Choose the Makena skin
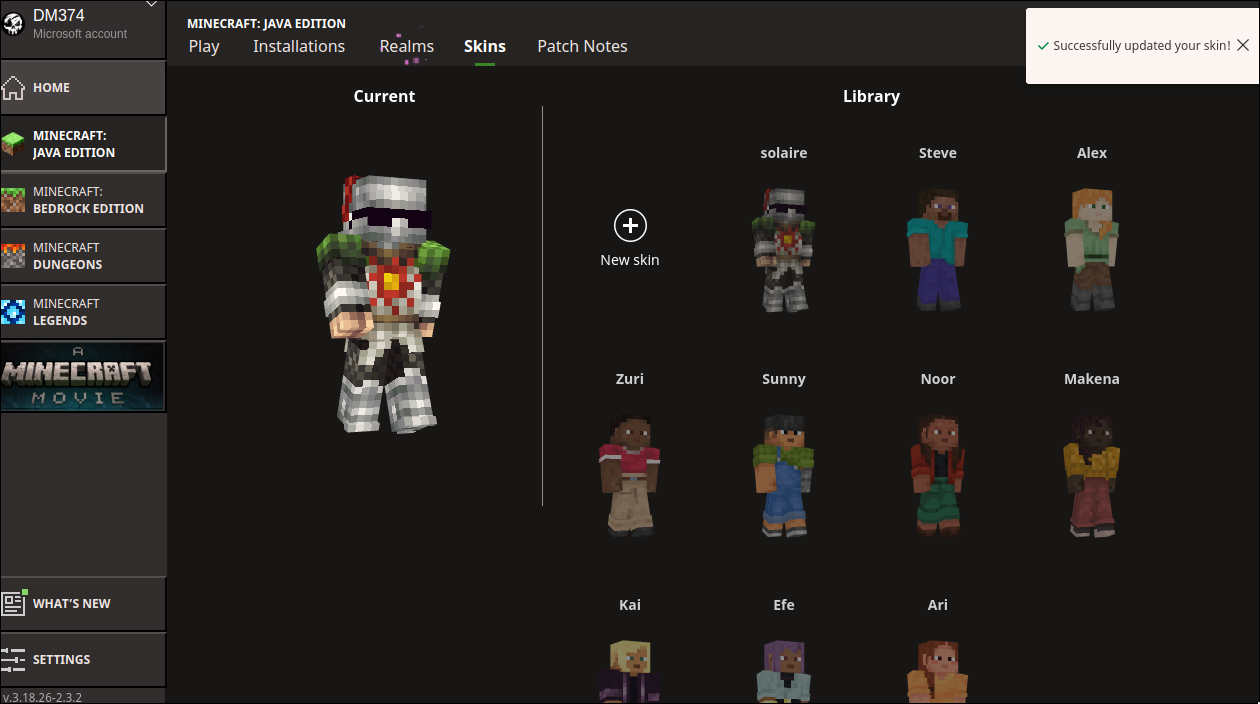 1092,475
